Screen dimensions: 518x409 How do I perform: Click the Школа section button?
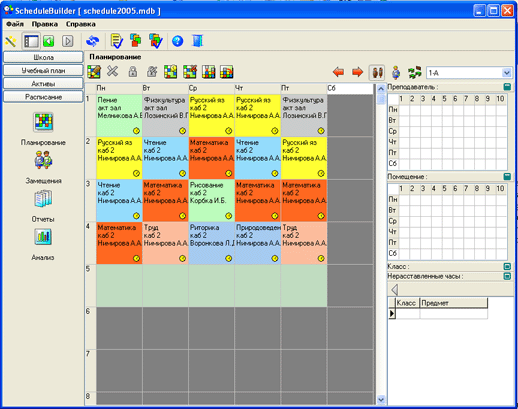[43, 57]
